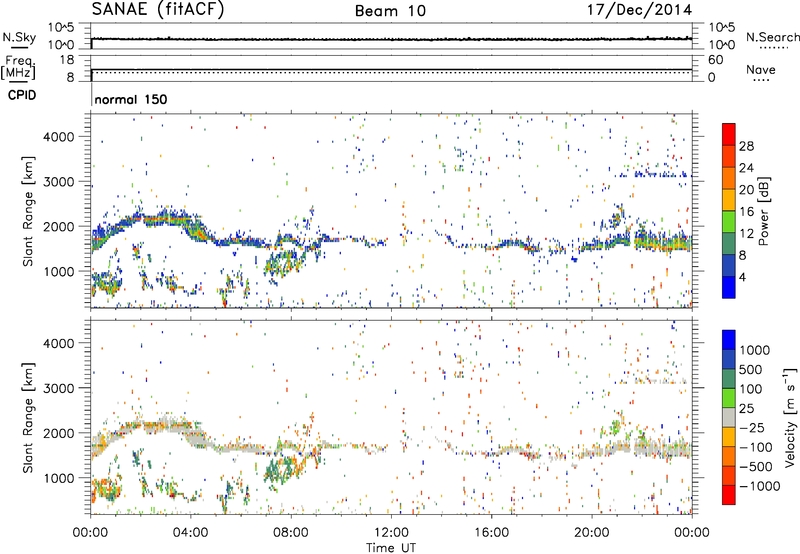Click the "16" power scale label
800x554 pixels.
pyautogui.click(x=746, y=212)
